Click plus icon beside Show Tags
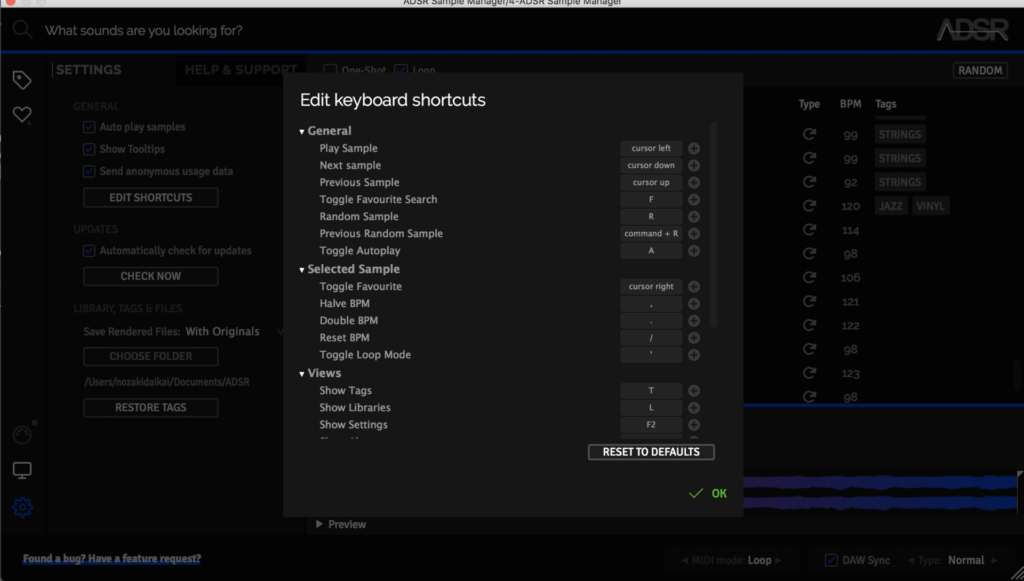 click(x=694, y=391)
